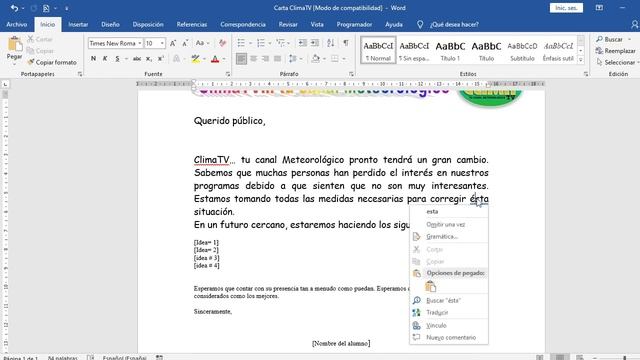The height and width of the screenshot is (360, 640).
Task: Click Seleccionar in Edición group
Action: [x=617, y=62]
